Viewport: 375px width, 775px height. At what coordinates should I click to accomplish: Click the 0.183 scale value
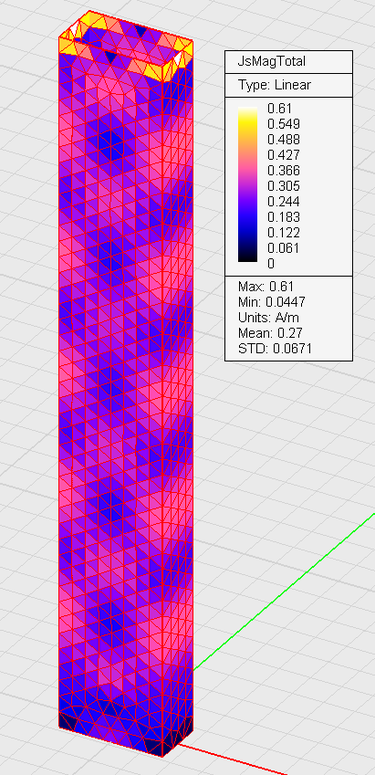coord(284,217)
